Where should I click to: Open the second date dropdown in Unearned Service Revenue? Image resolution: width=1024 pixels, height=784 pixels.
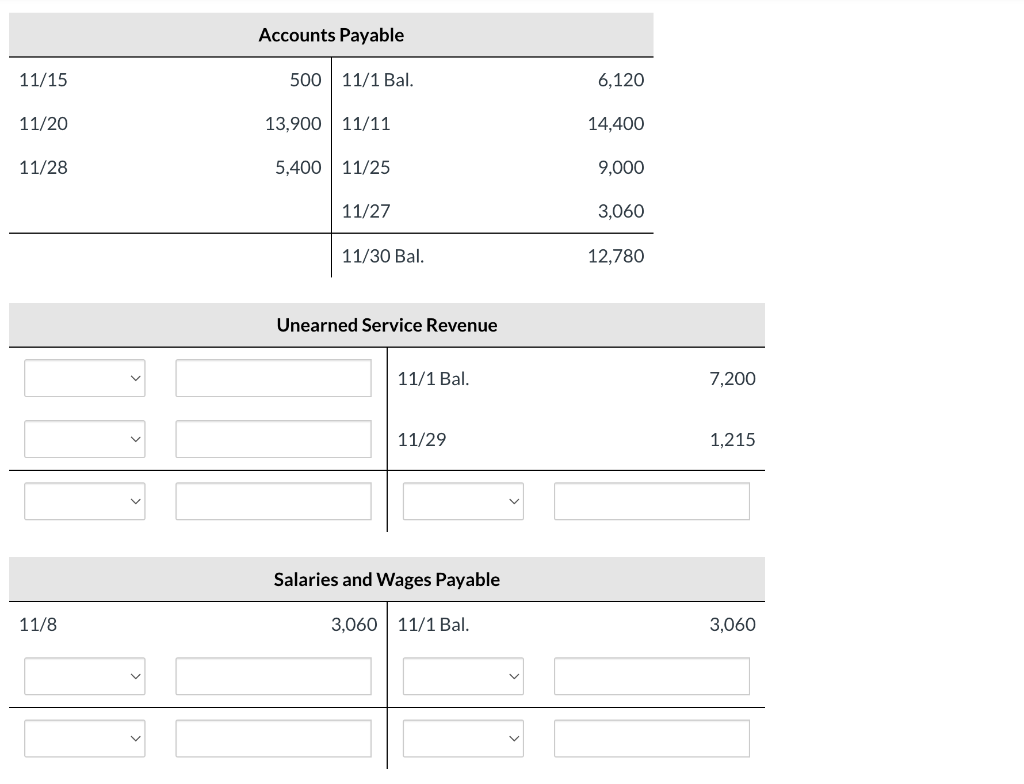coord(84,438)
